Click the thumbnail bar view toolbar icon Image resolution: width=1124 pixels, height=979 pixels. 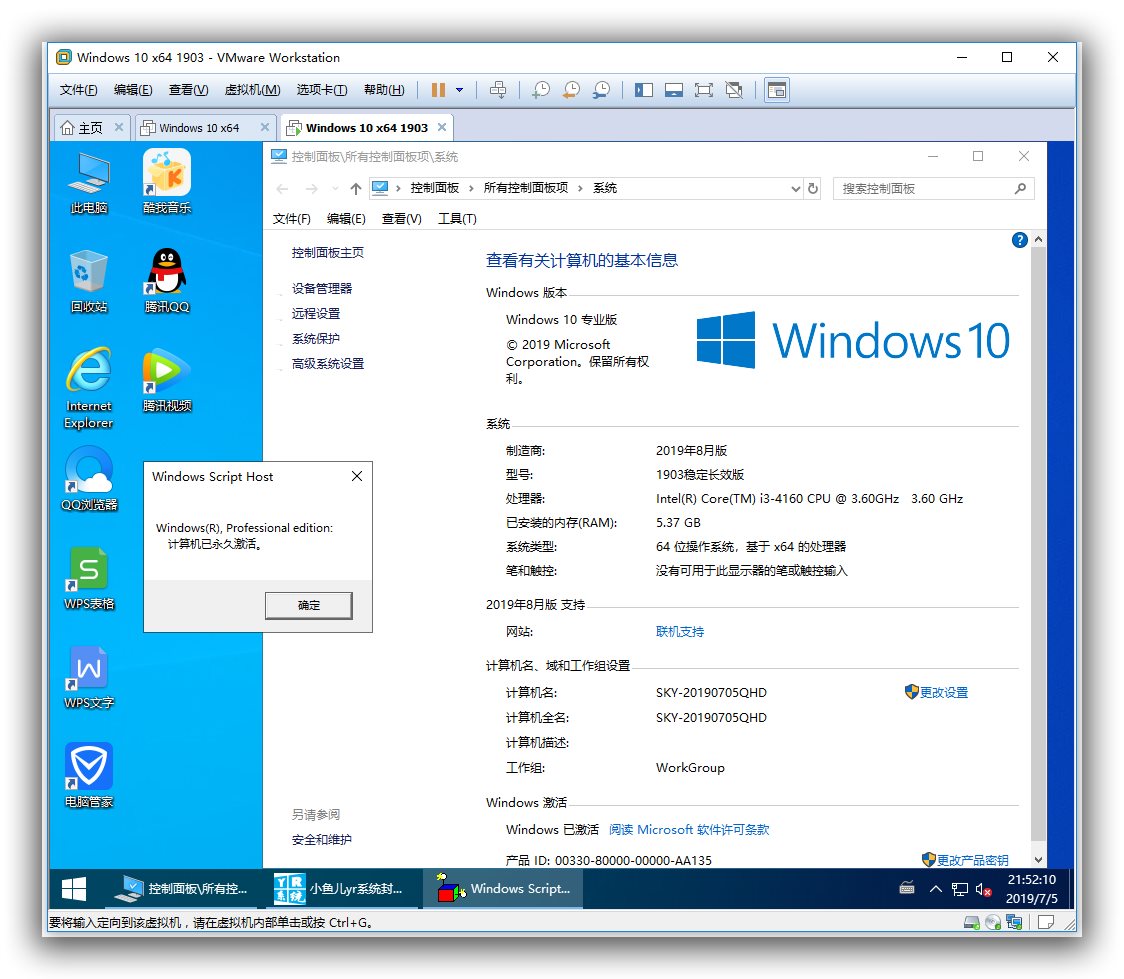pos(674,90)
